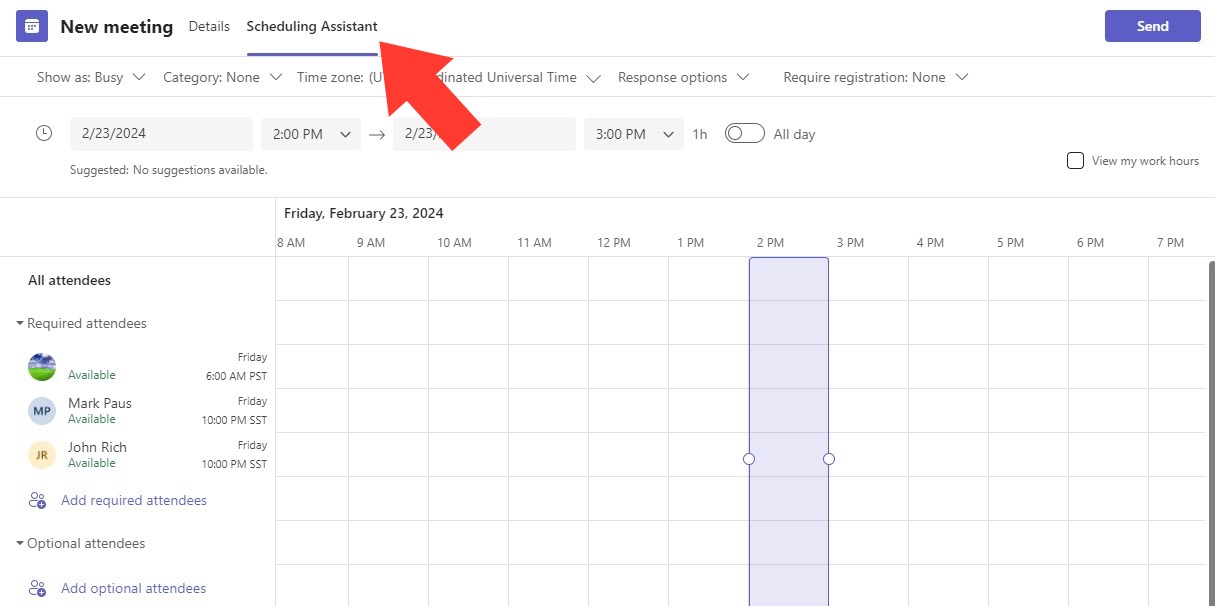Toggle the All day switch
The image size is (1215, 606).
(x=745, y=133)
